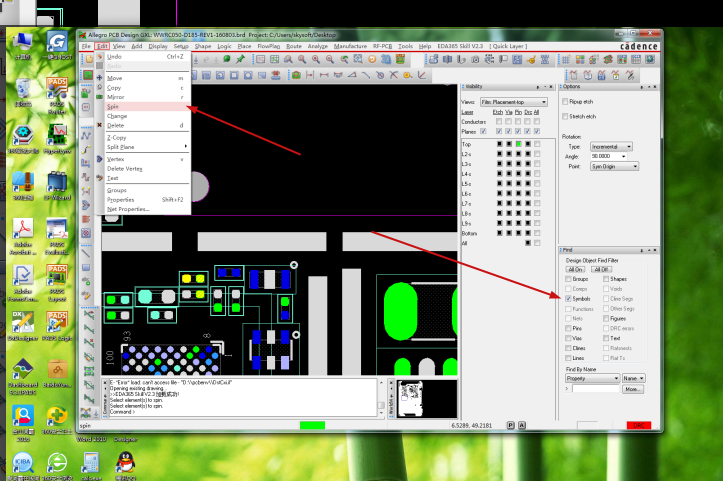The image size is (723, 481).
Task: Click the Open file folder toolbar icon
Action: pyautogui.click(x=89, y=59)
